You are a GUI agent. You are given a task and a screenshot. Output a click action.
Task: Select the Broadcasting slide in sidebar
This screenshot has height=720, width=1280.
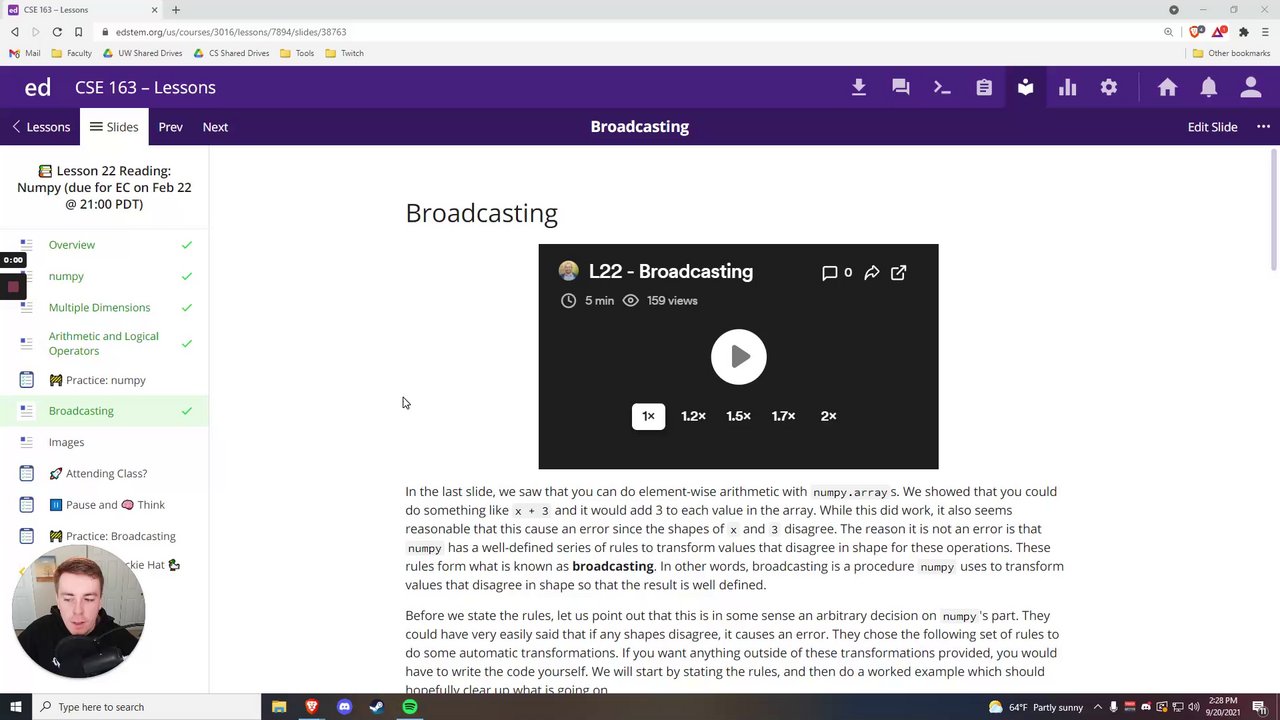(104, 411)
